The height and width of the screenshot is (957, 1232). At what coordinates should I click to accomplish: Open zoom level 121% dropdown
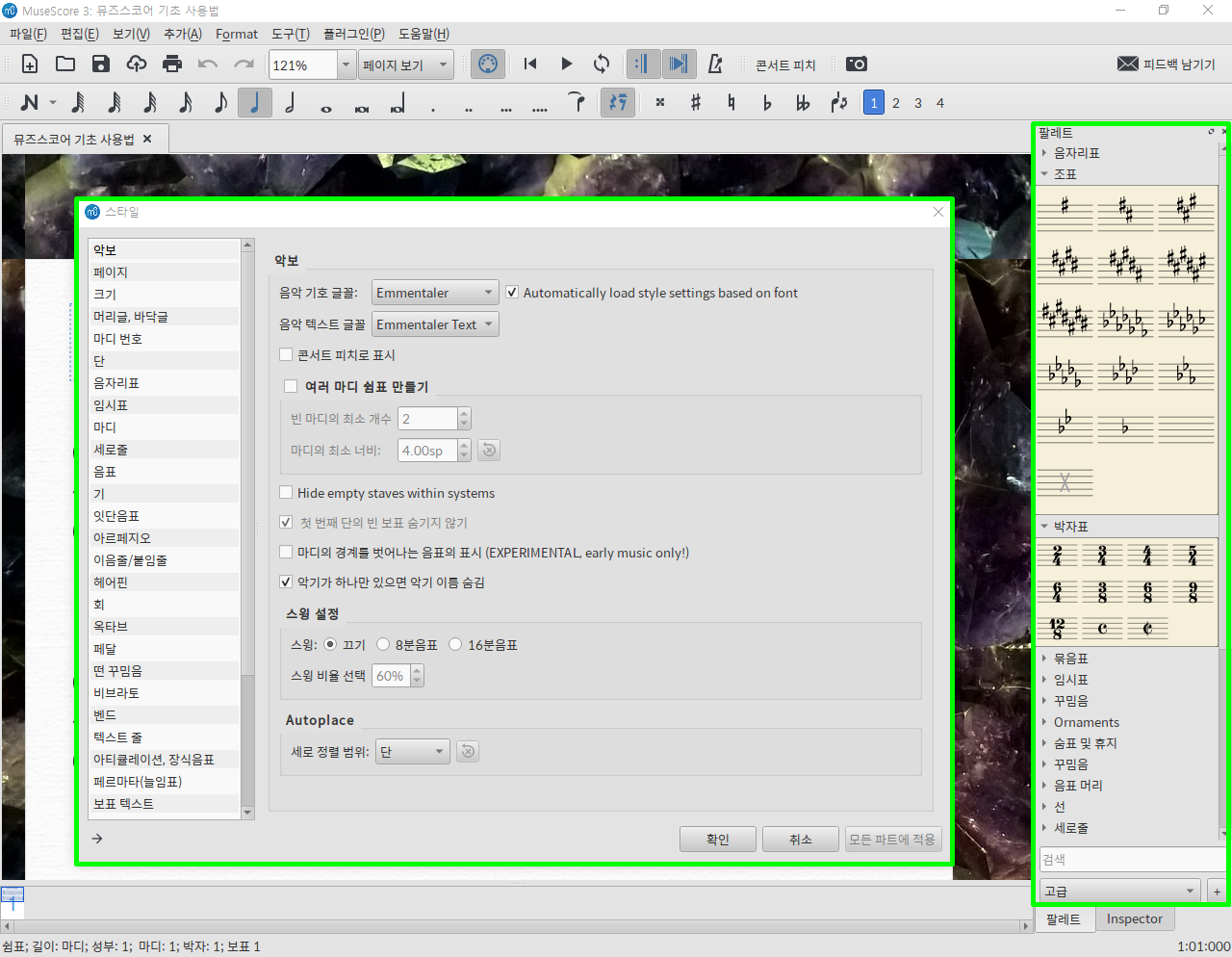346,65
